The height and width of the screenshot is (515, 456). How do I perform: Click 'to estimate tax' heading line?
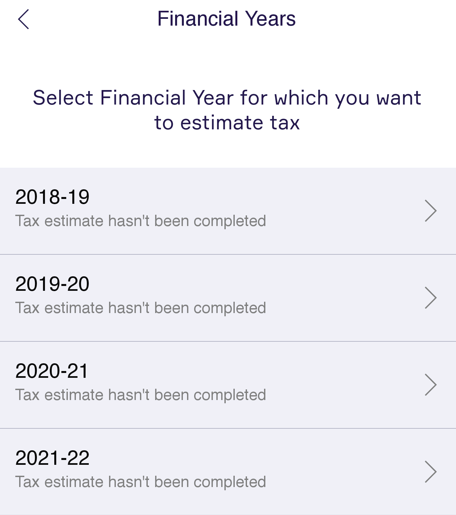coord(227,123)
